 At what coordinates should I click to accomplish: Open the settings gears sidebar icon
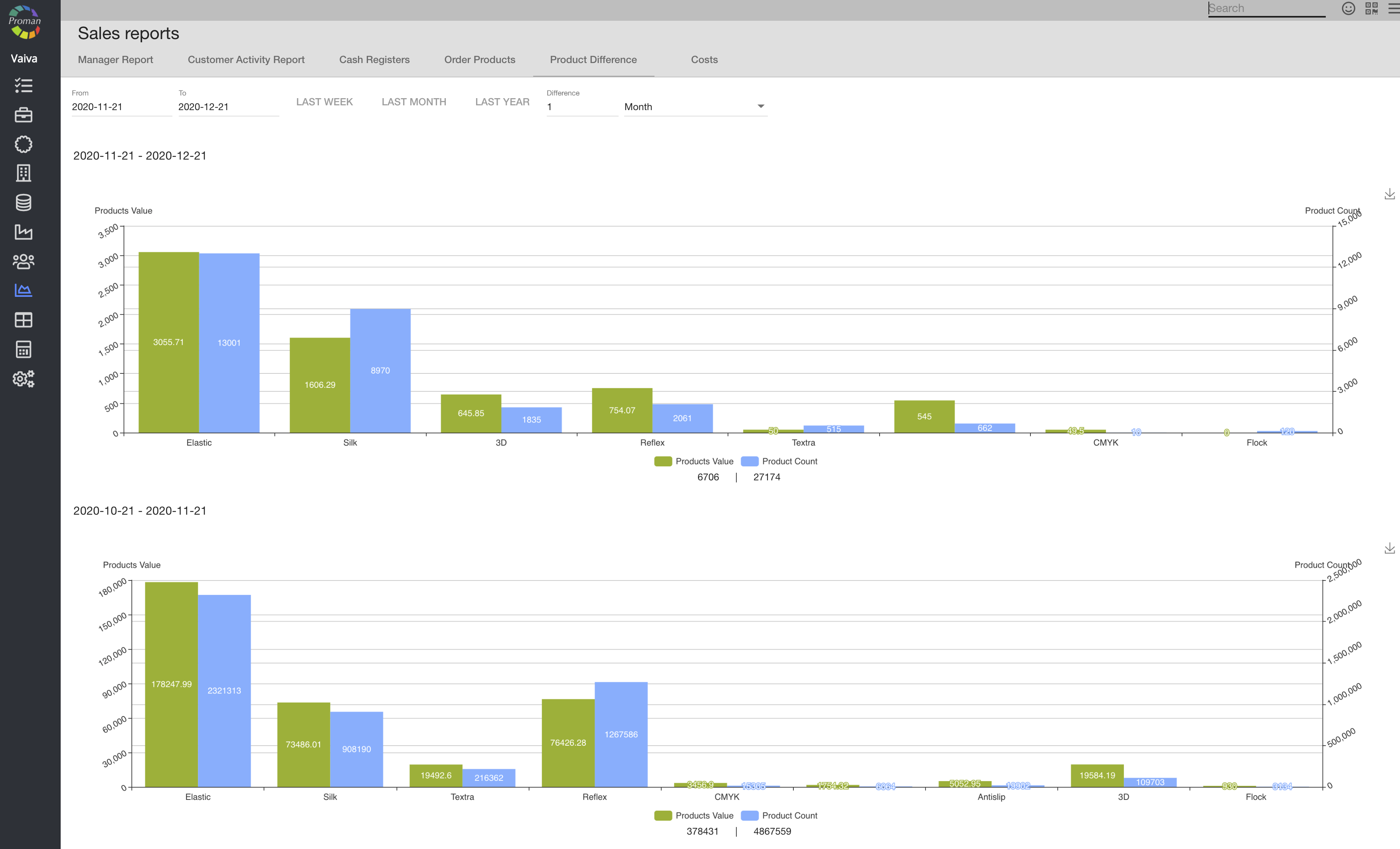coord(23,379)
